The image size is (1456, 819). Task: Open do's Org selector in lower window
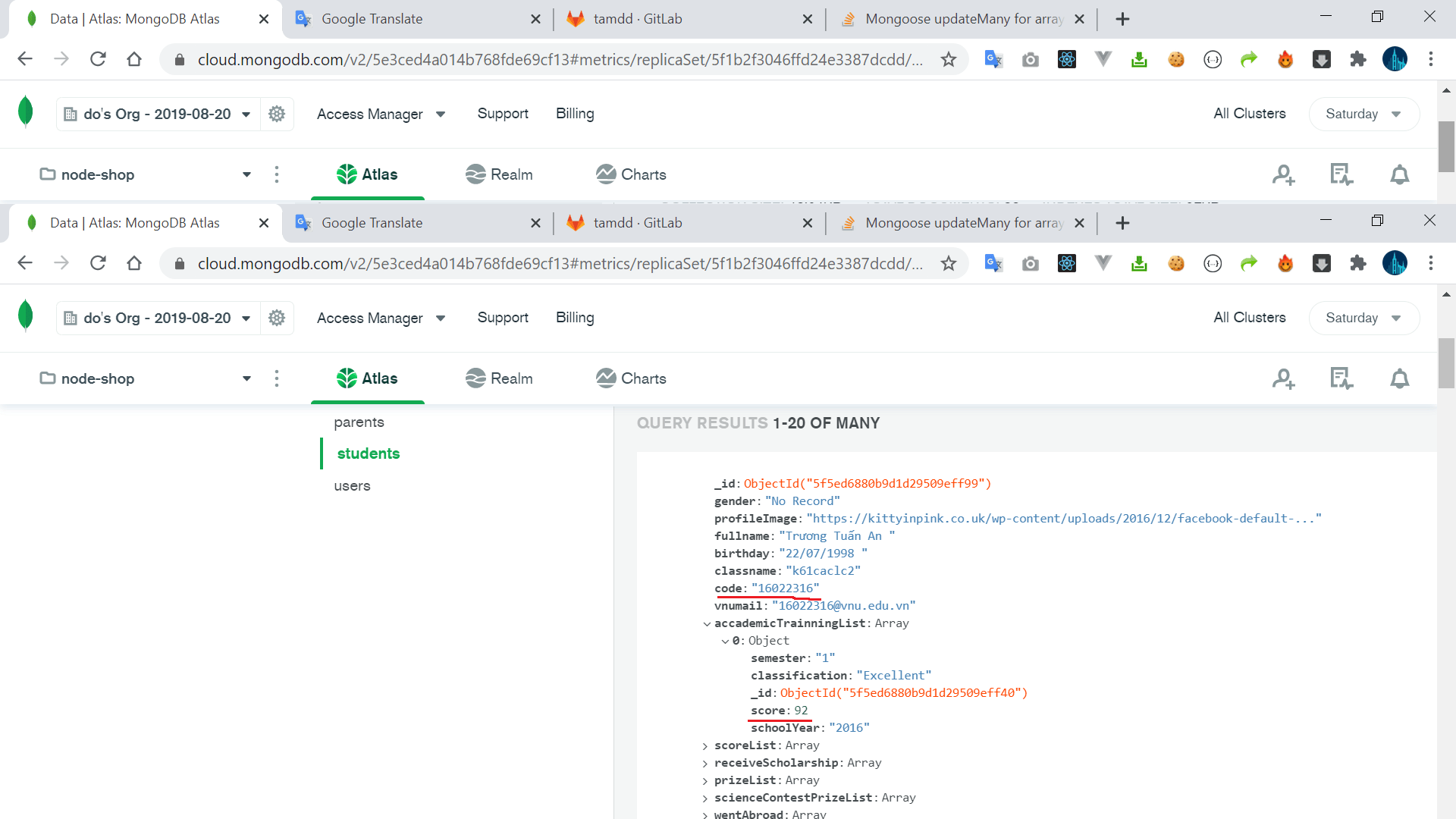(x=158, y=318)
